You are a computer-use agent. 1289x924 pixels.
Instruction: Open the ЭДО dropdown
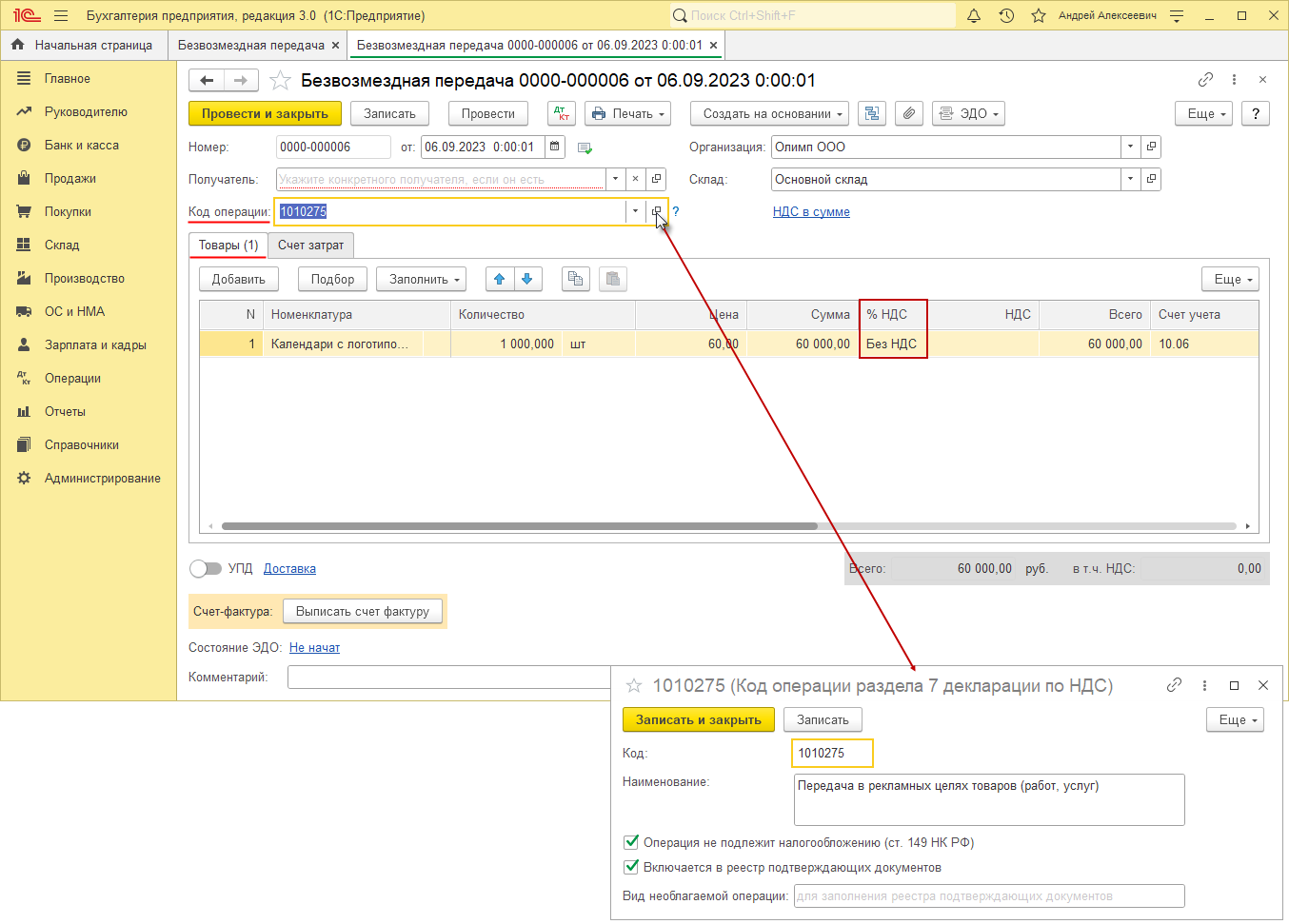(968, 113)
